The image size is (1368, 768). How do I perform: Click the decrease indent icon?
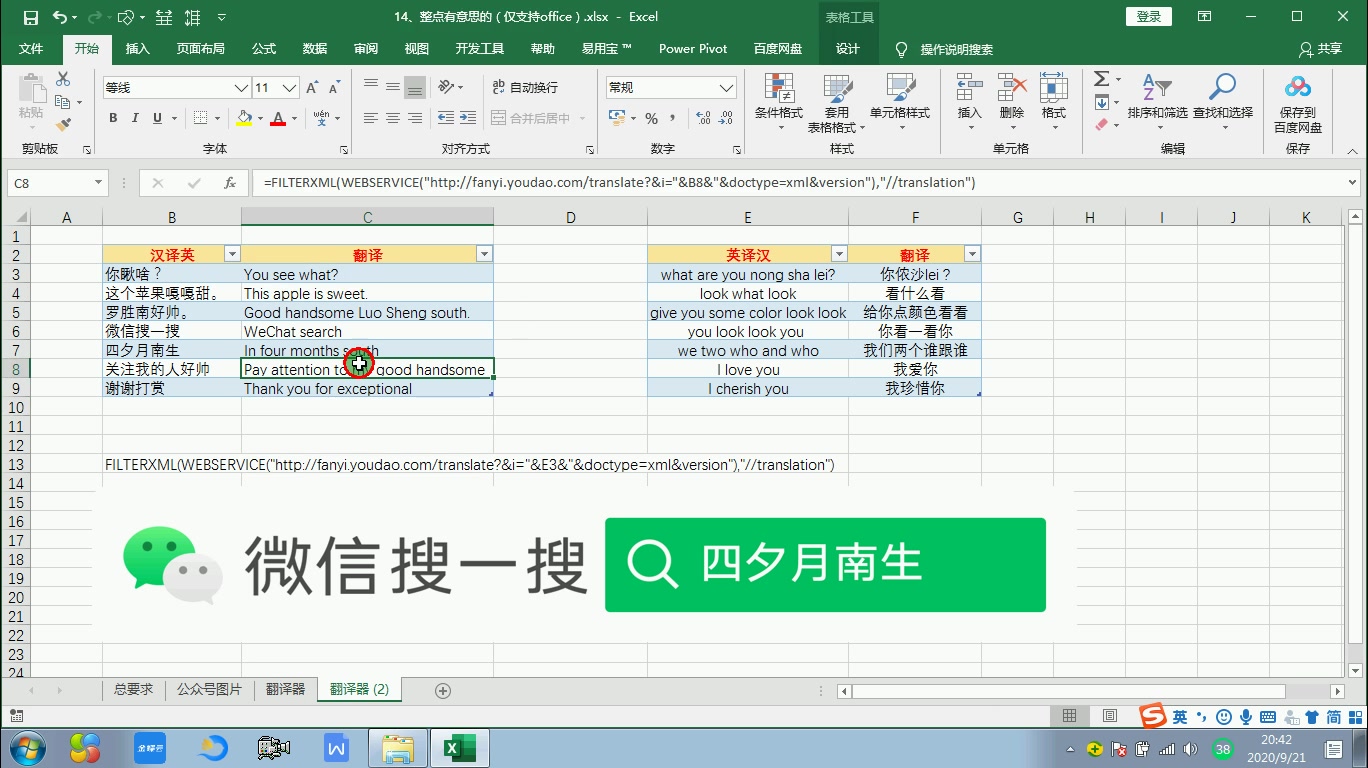click(x=446, y=118)
